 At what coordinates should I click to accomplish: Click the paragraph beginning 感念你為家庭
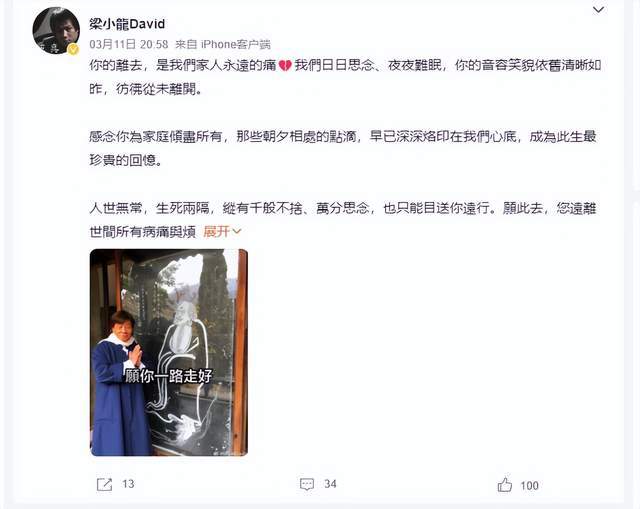tap(343, 148)
